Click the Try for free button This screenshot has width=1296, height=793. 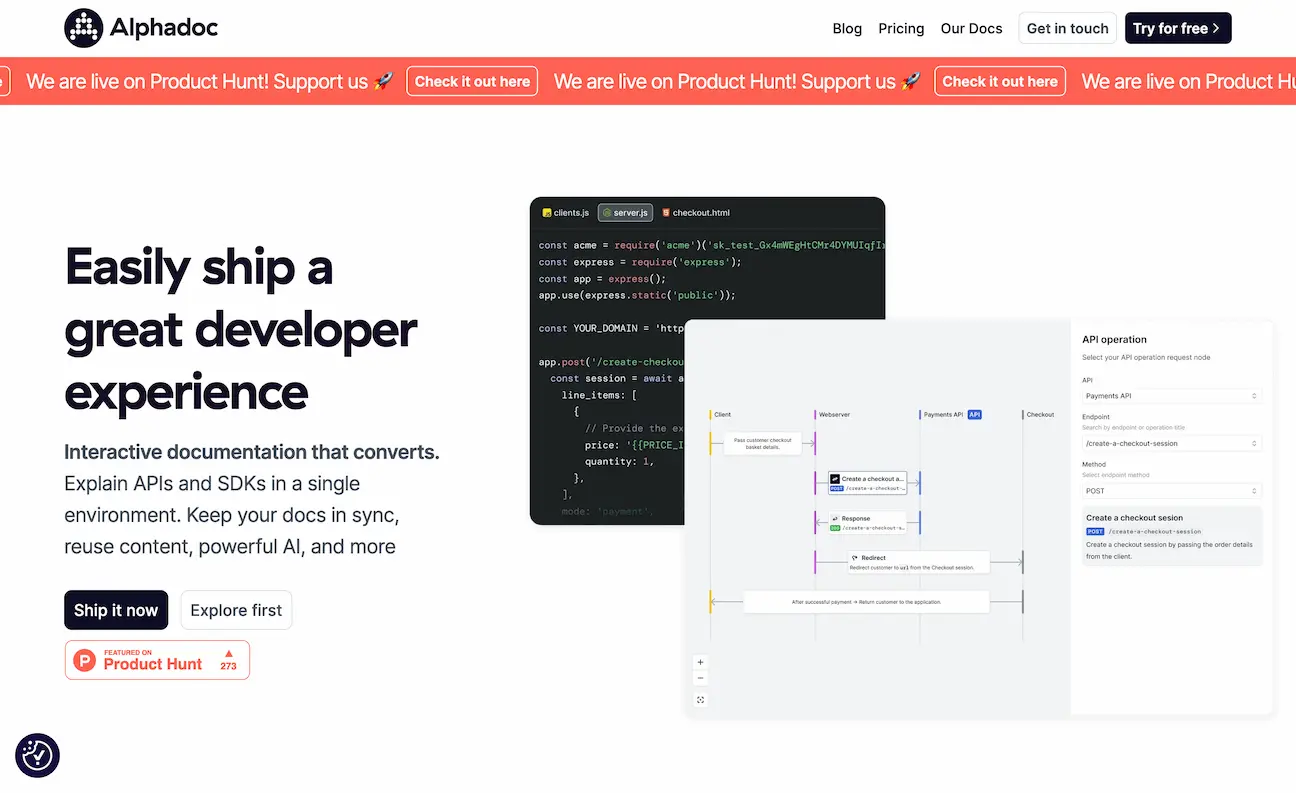[x=1178, y=28]
